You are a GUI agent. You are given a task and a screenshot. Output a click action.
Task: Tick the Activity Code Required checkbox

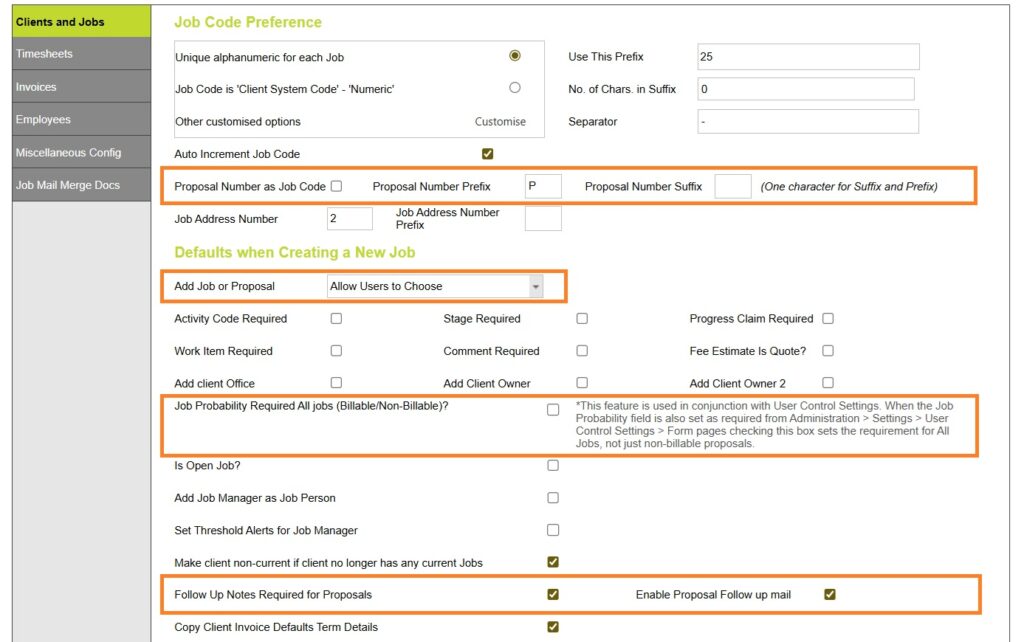(x=337, y=319)
